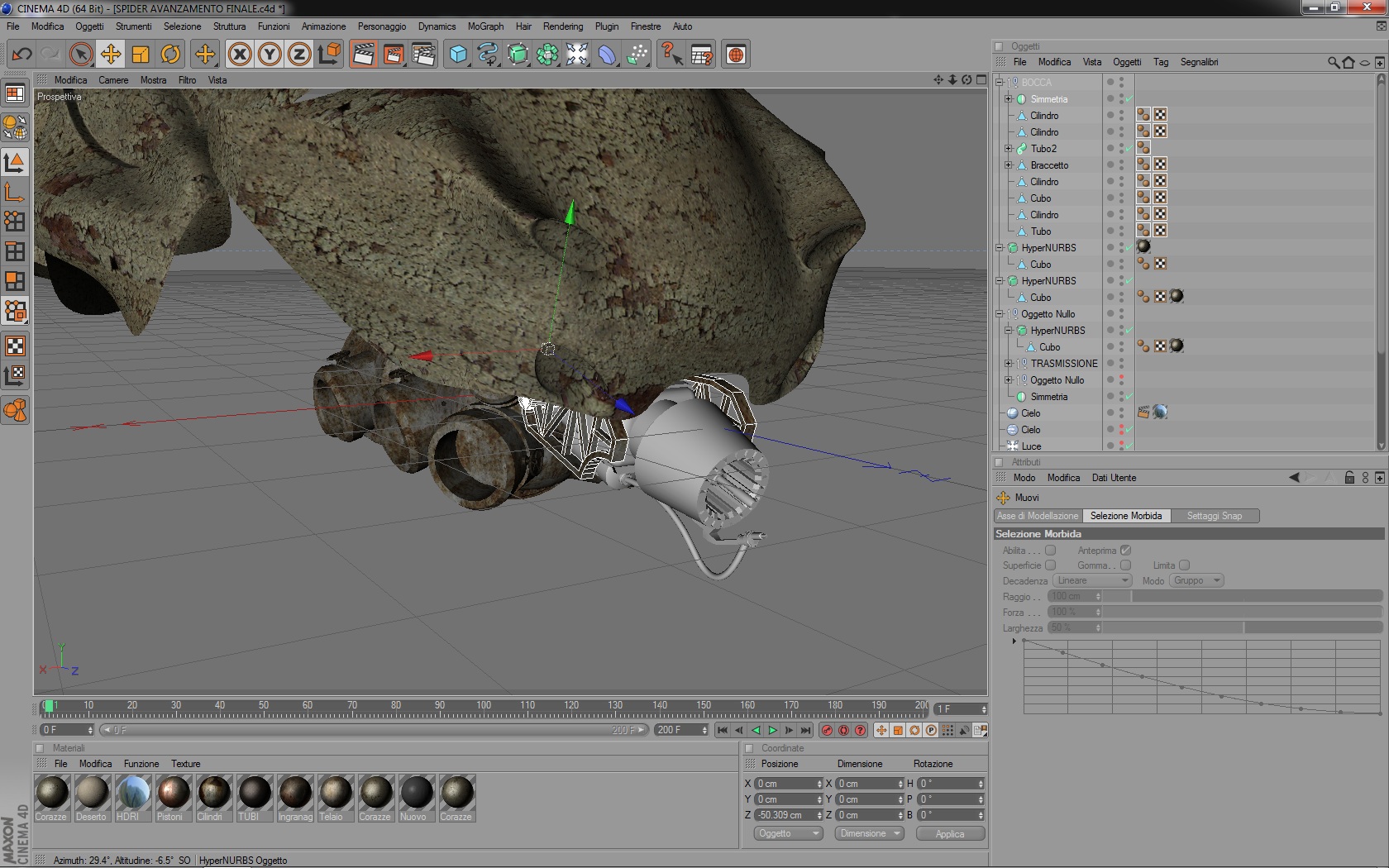The height and width of the screenshot is (868, 1389).
Task: Expand the TRASMISSIONE object in tree
Action: click(x=1008, y=364)
